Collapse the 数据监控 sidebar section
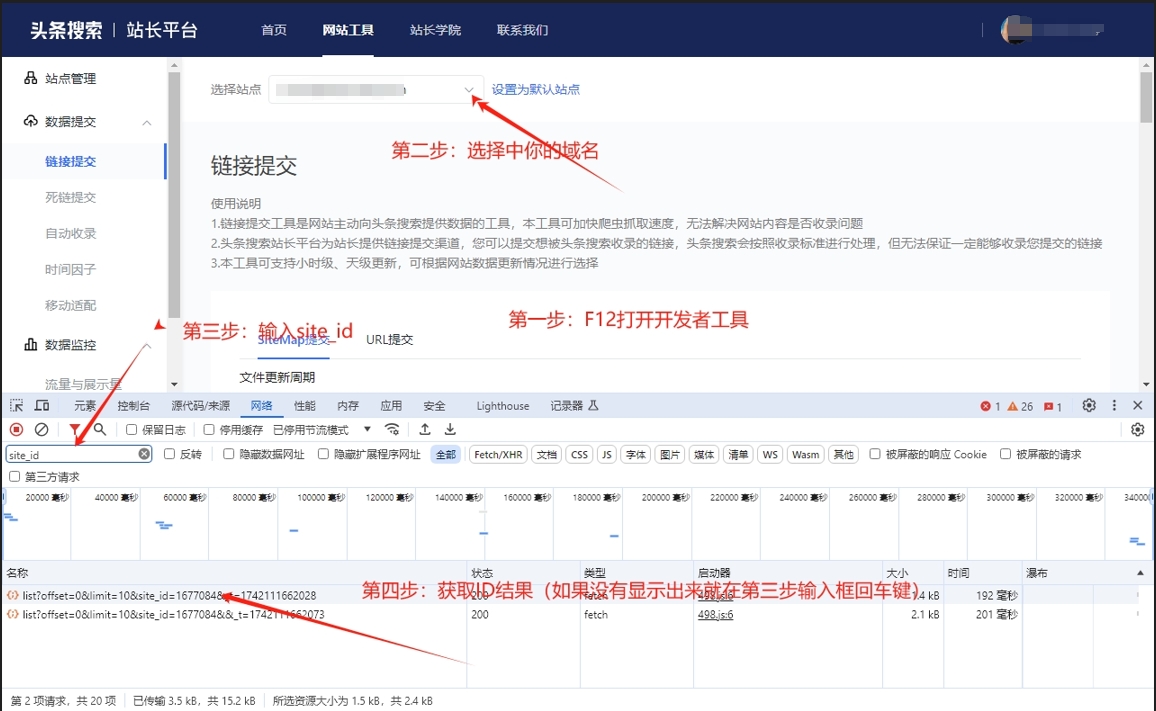The width and height of the screenshot is (1156, 711). 147,346
